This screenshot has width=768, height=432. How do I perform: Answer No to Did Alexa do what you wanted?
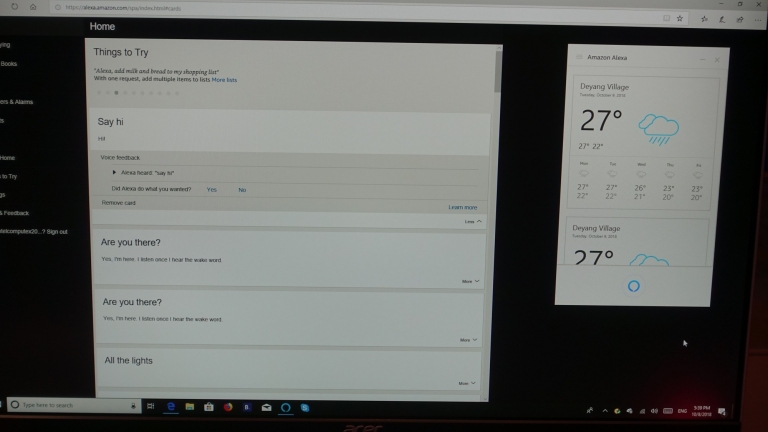coord(242,190)
